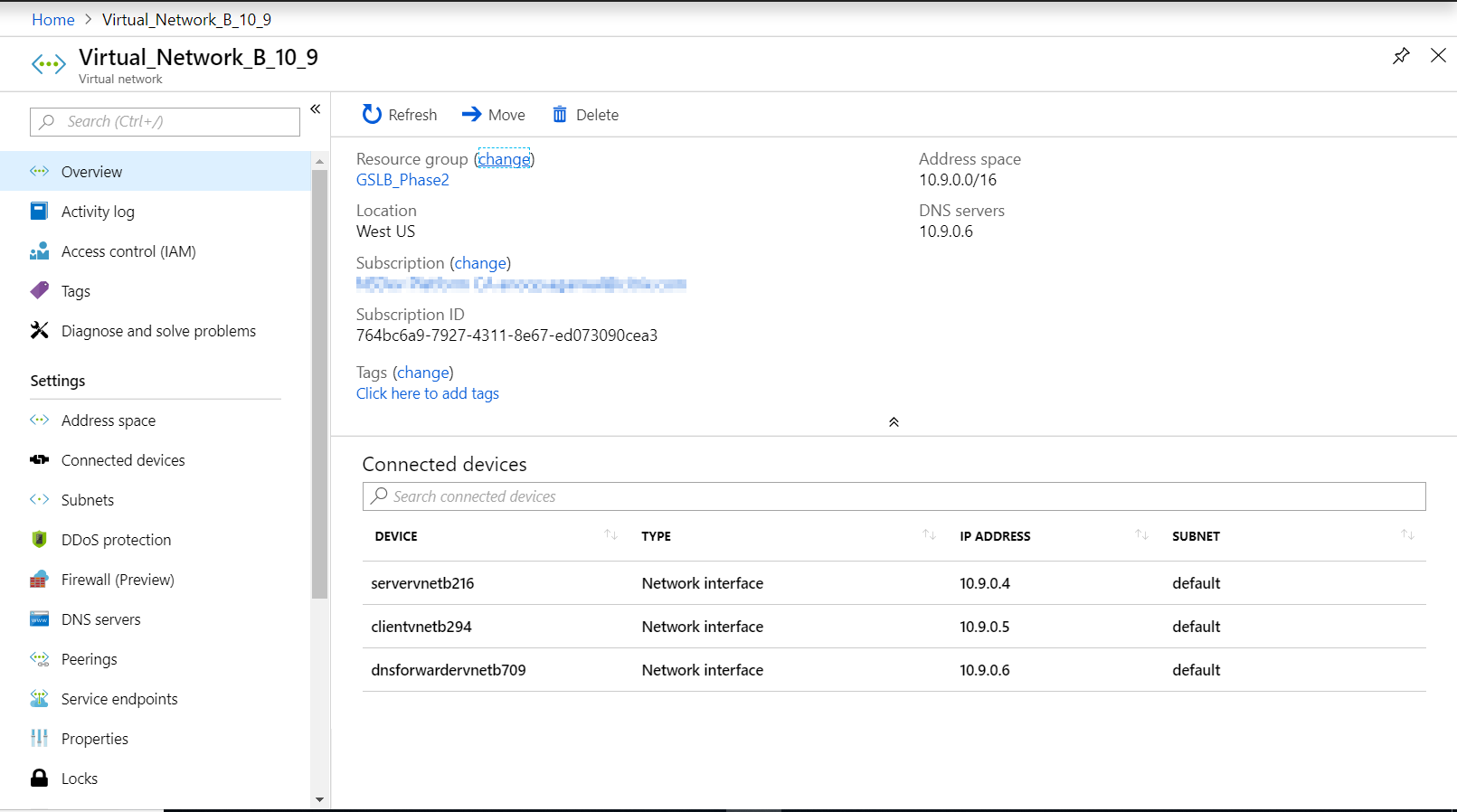Click the Delete trash can icon
The height and width of the screenshot is (812, 1457).
pyautogui.click(x=560, y=114)
